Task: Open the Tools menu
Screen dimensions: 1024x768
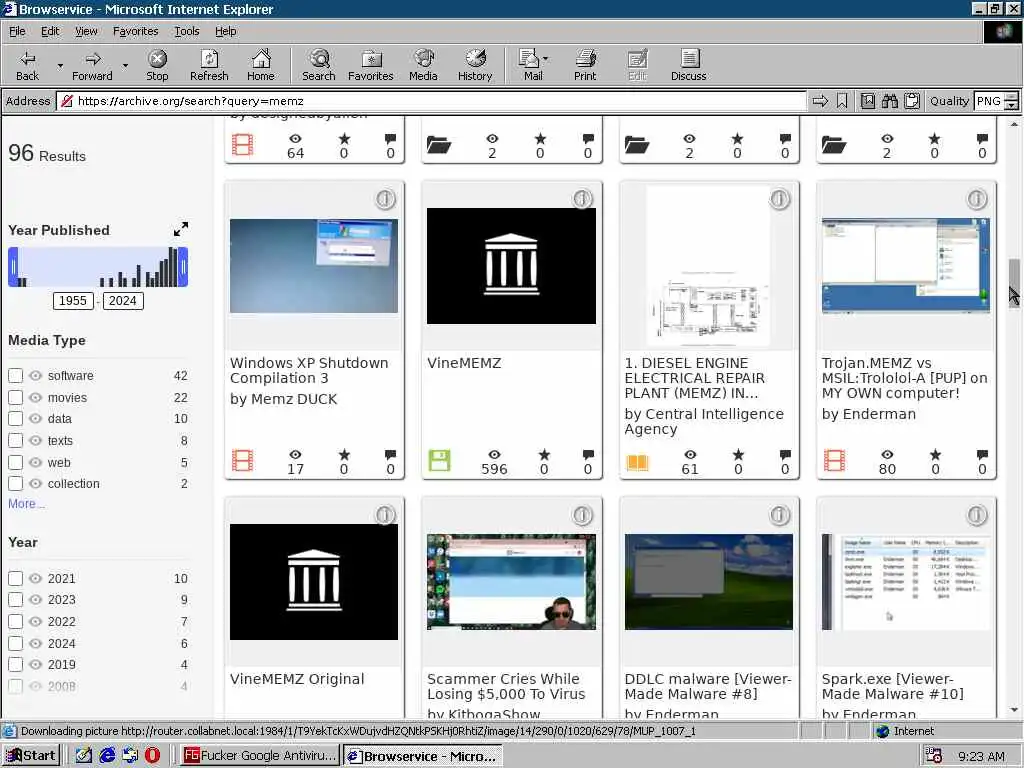Action: [x=186, y=31]
